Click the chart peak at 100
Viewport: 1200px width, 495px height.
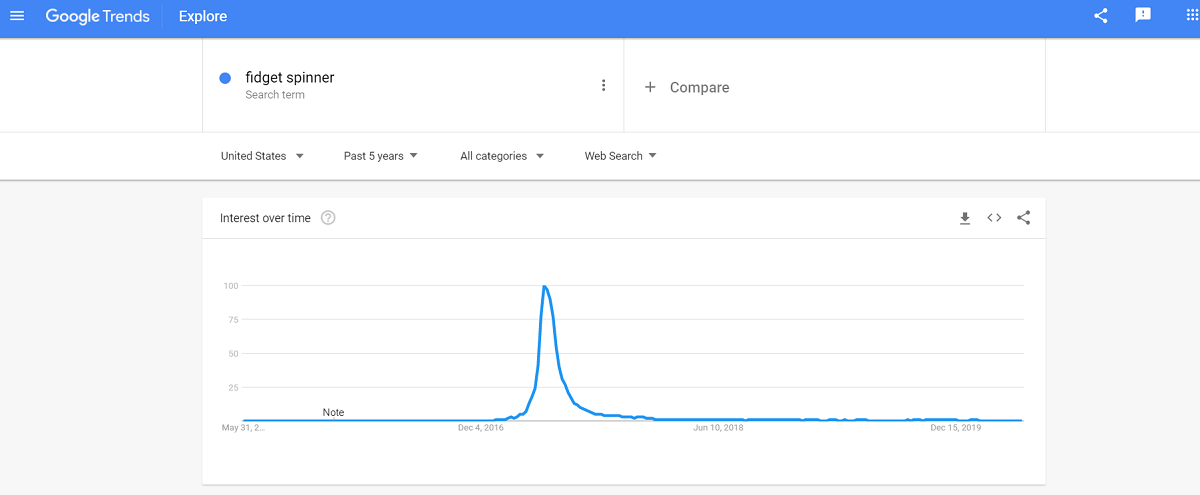[x=544, y=287]
